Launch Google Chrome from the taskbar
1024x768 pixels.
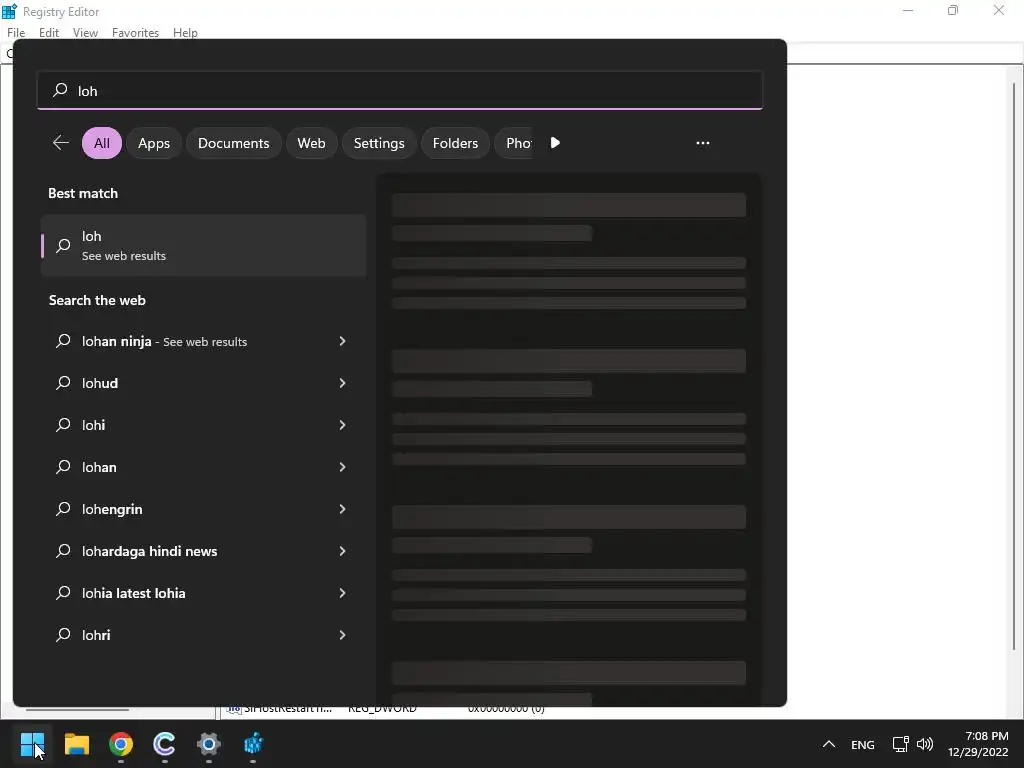tap(121, 744)
